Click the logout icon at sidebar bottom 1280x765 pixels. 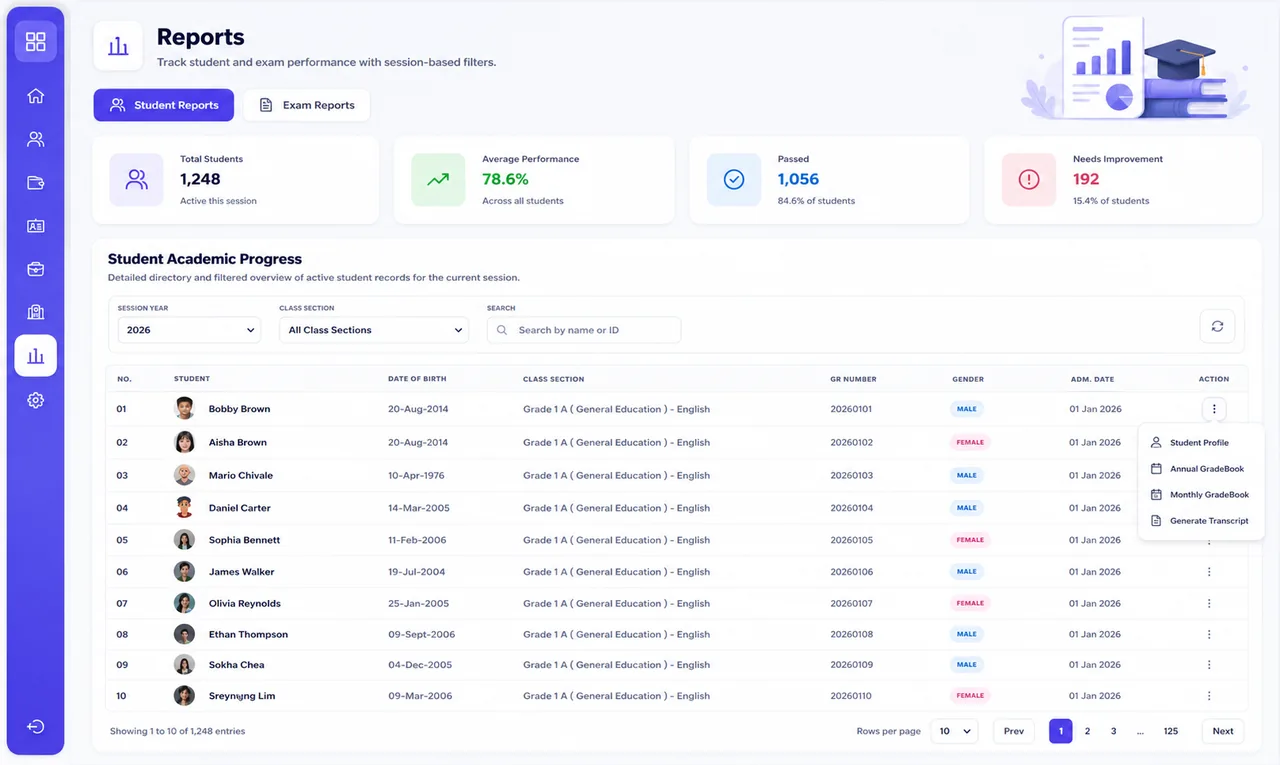pyautogui.click(x=36, y=727)
